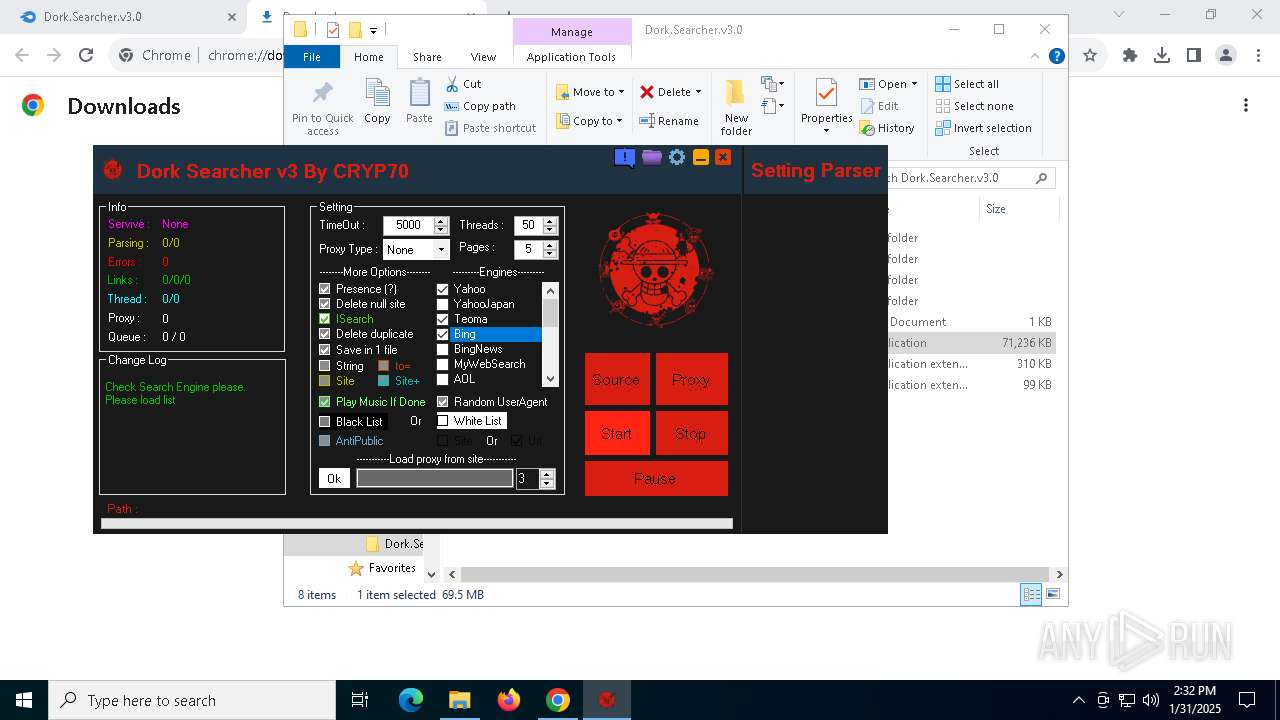Toggle Presence (?) checkbox
Screen dimensions: 1280x720
pyautogui.click(x=324, y=289)
